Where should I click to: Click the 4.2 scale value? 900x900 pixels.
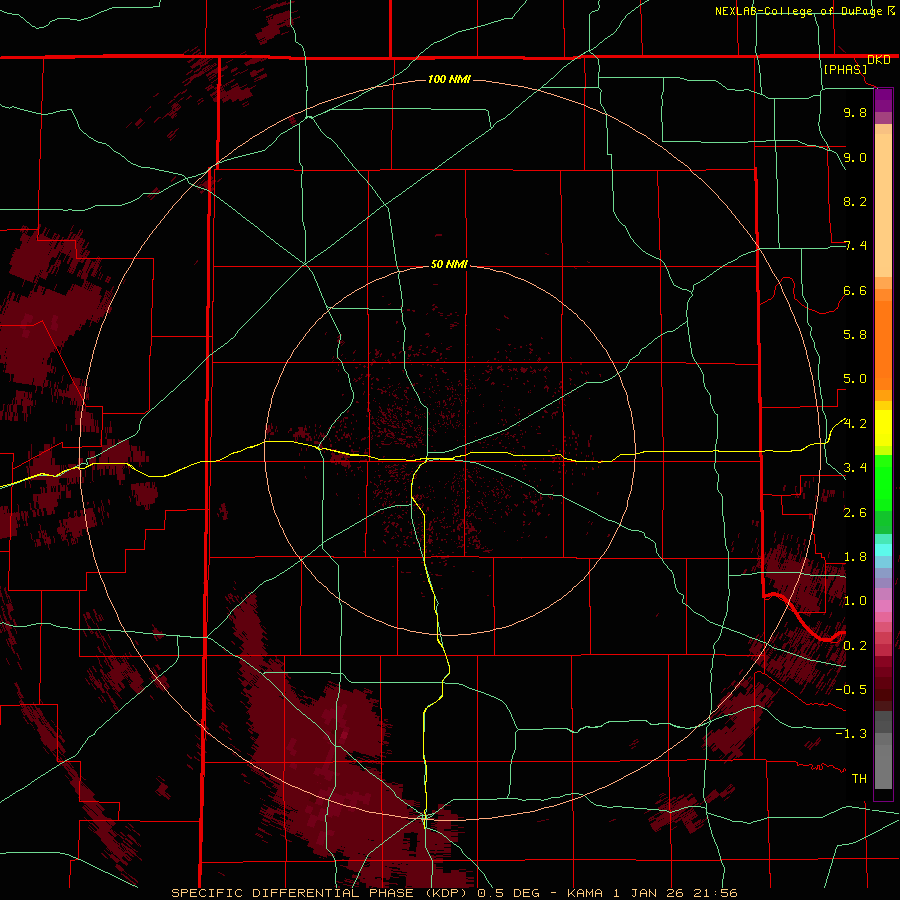pyautogui.click(x=855, y=424)
